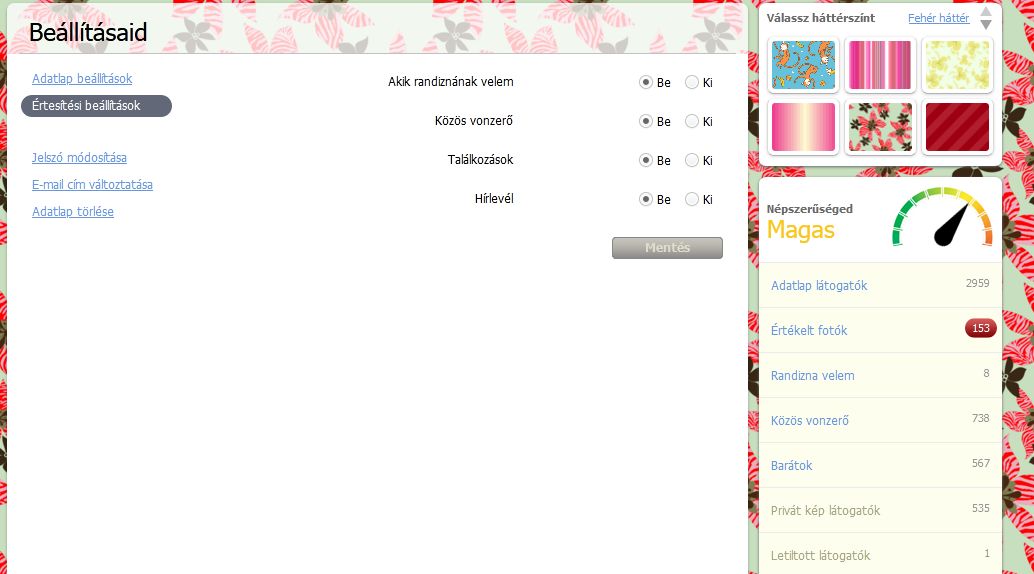Viewport: 1034px width, 574px height.
Task: Turn Hírlevél on with Be
Action: (x=646, y=199)
